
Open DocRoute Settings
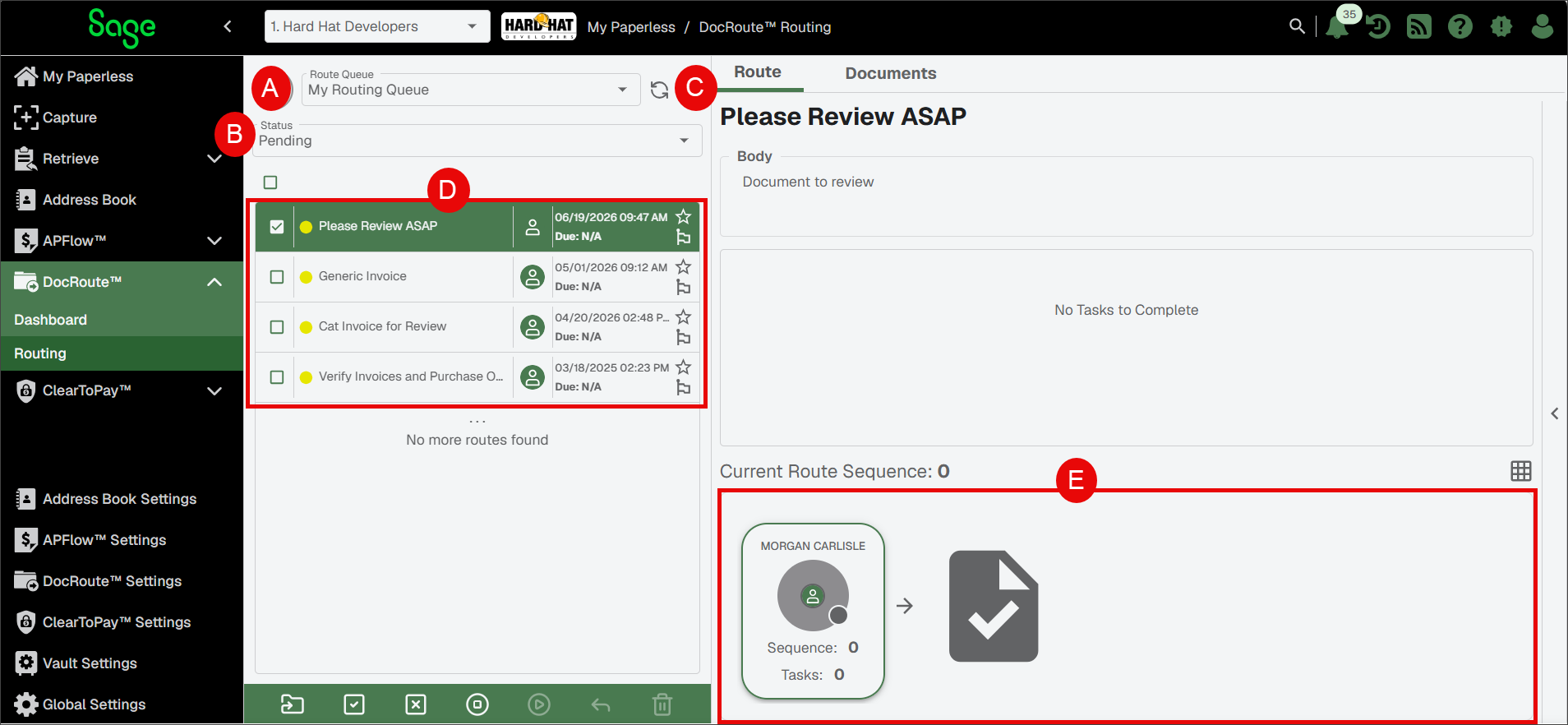tap(122, 581)
